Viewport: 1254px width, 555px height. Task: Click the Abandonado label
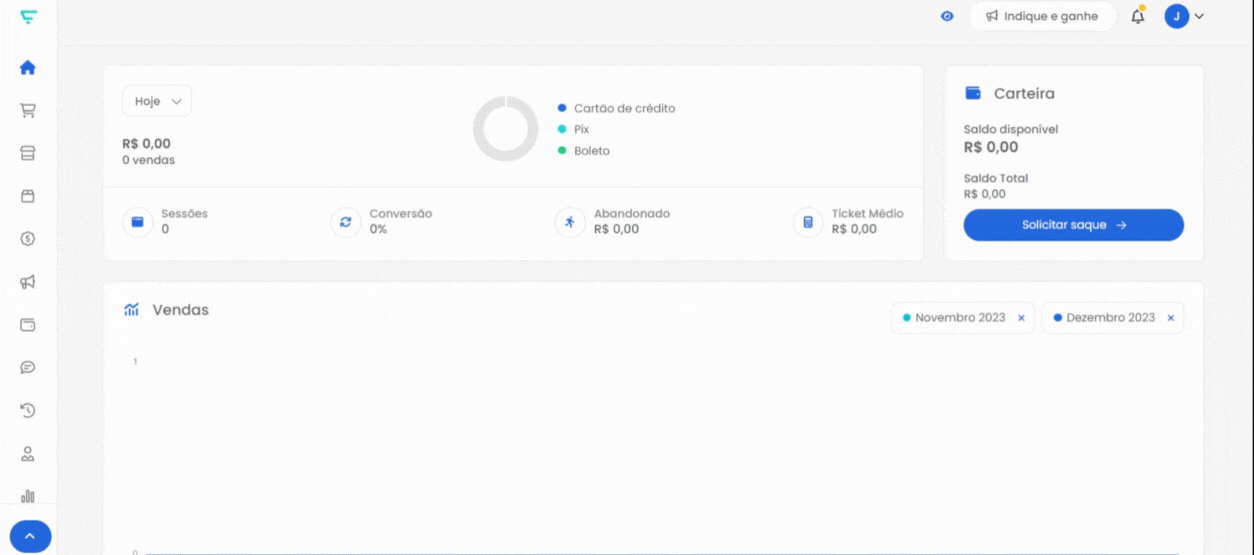click(x=632, y=214)
